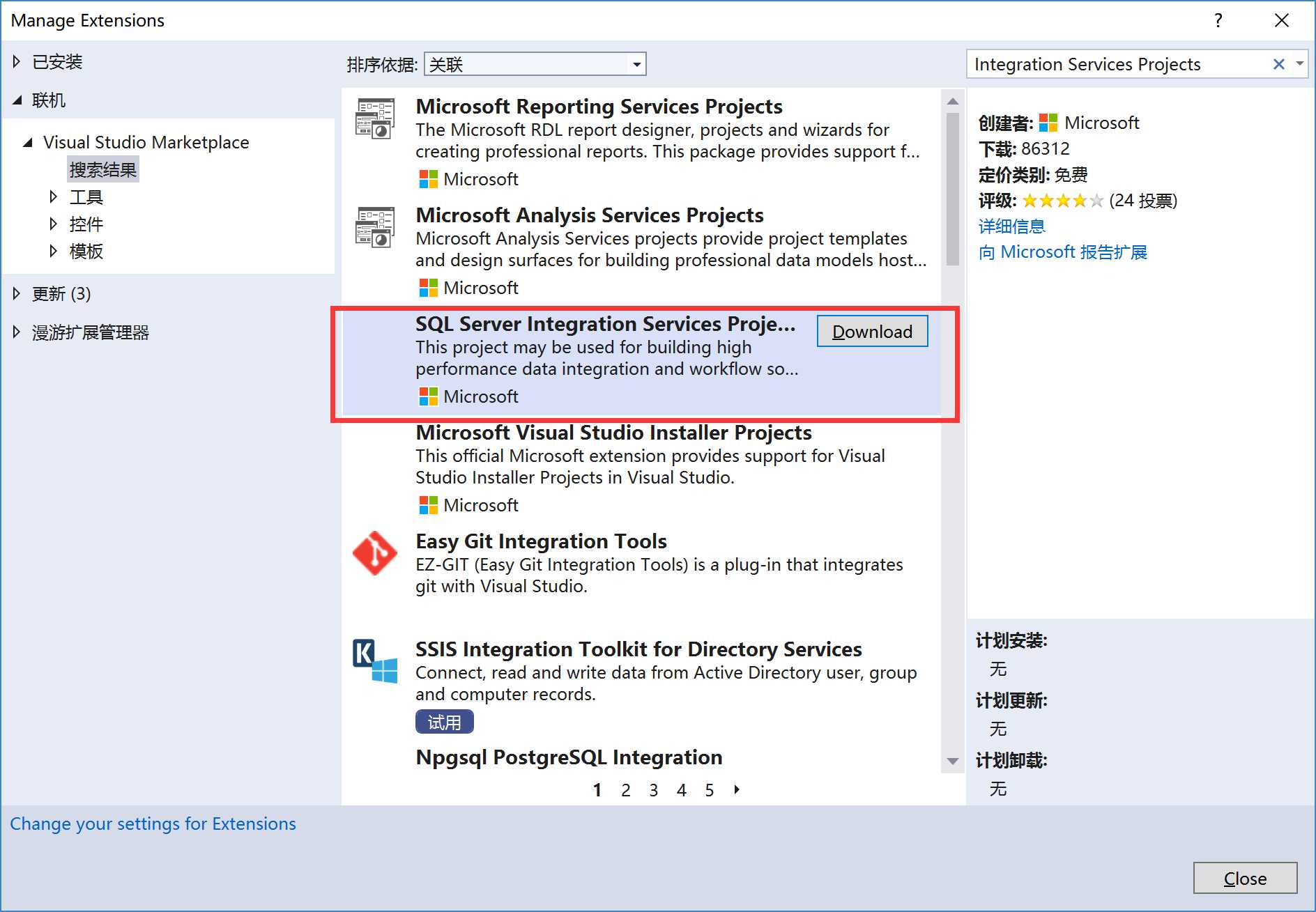Click Microsoft logo under Analysis Services Projects
The width and height of the screenshot is (1316, 912).
(x=428, y=288)
